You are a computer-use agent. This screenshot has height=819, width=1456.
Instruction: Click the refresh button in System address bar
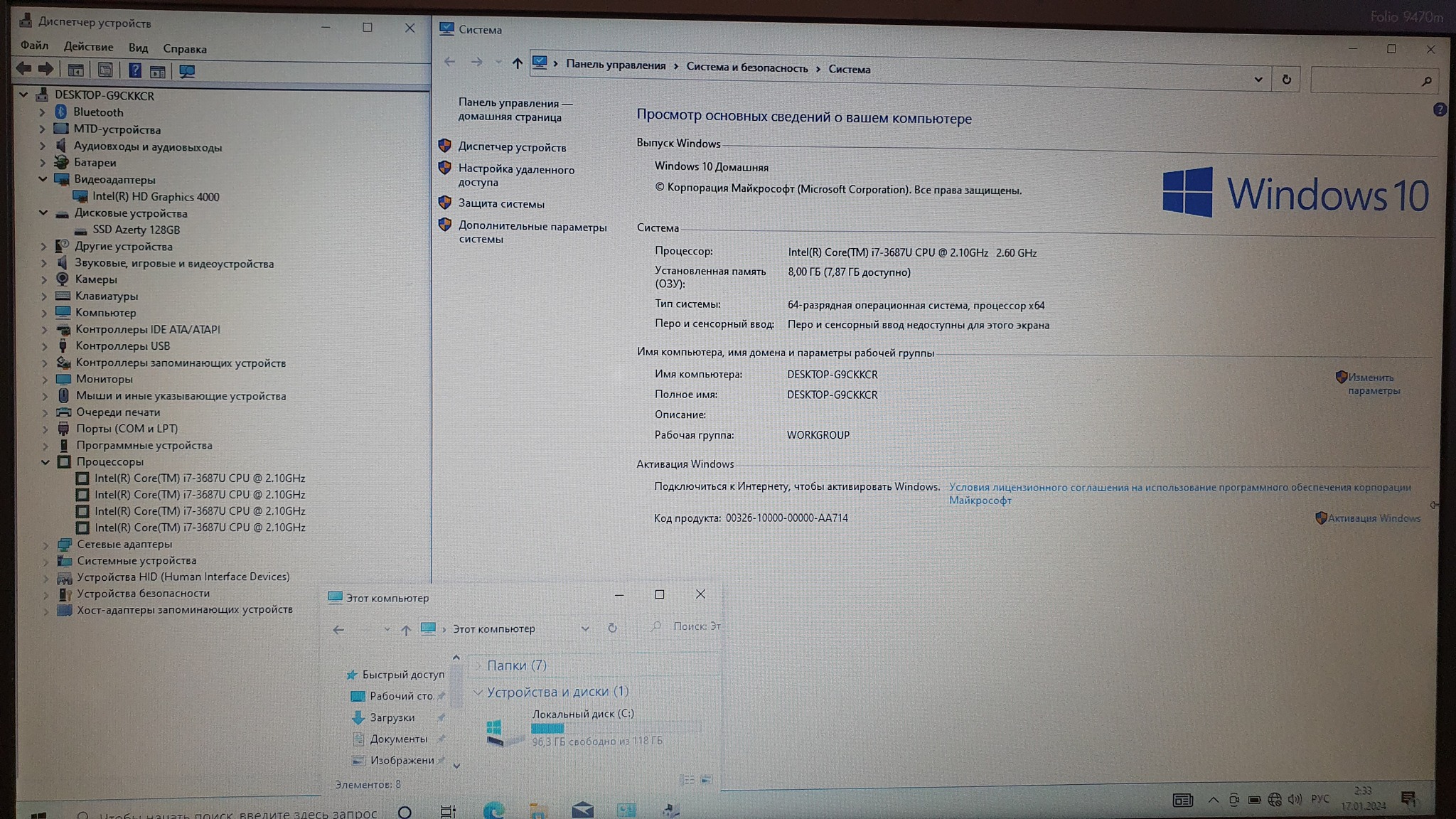click(x=1286, y=80)
